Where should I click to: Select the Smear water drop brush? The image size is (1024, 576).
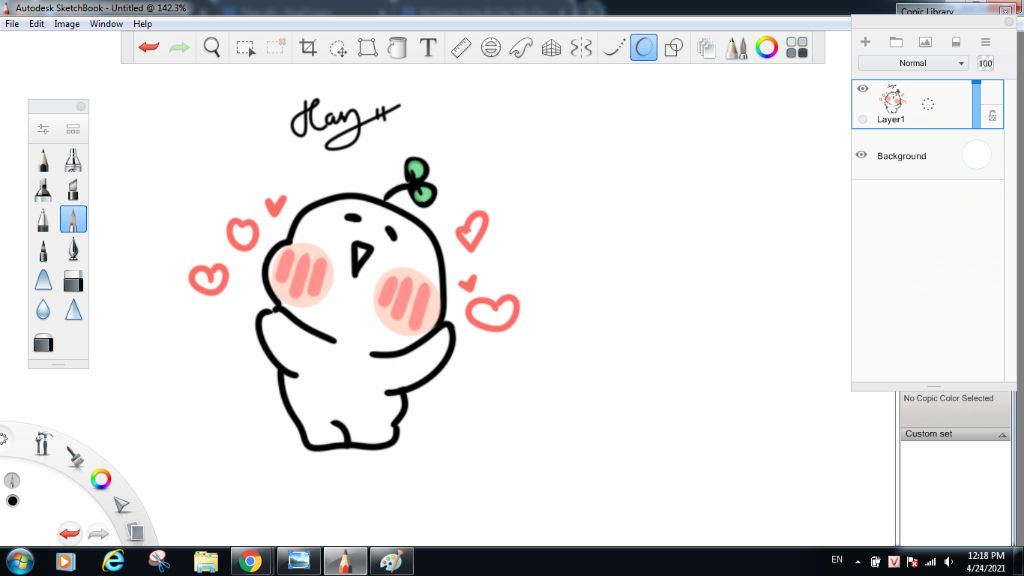coord(43,310)
